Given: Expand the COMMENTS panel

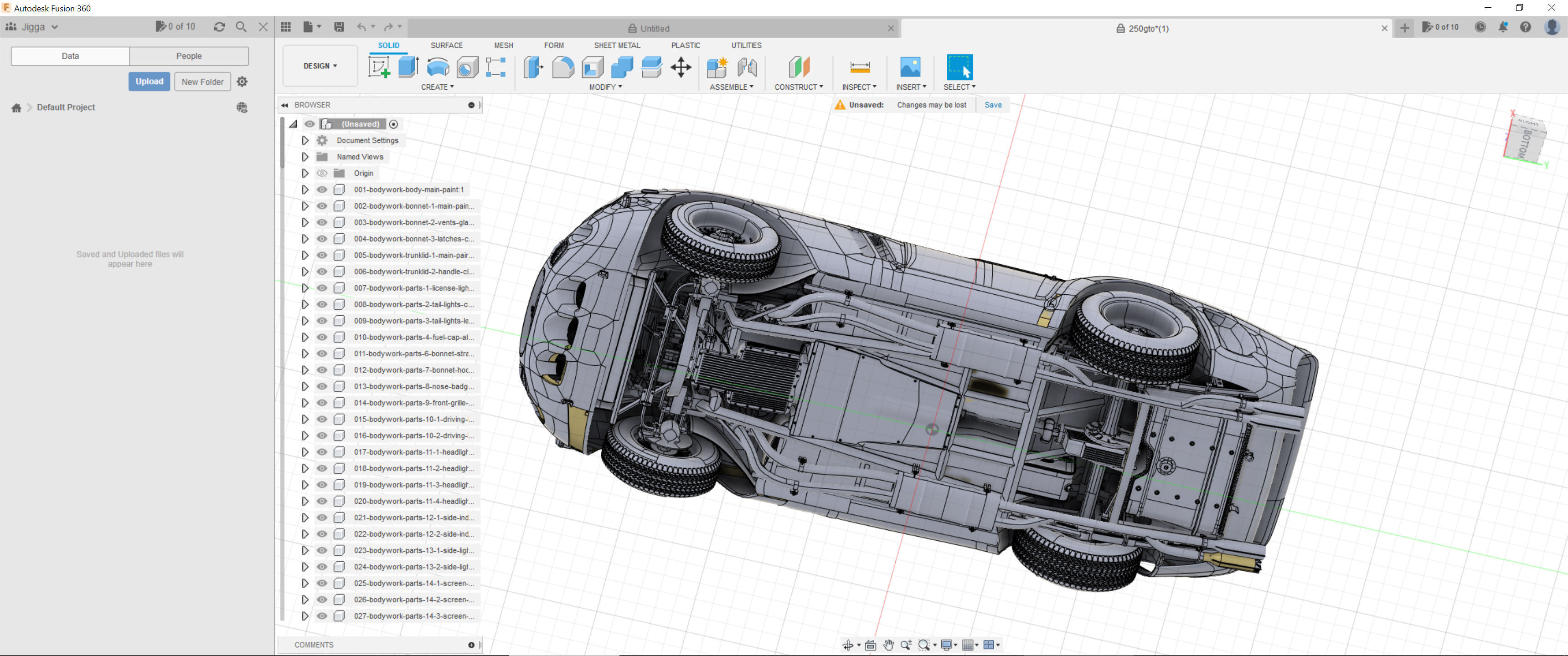Looking at the screenshot, I should point(471,645).
